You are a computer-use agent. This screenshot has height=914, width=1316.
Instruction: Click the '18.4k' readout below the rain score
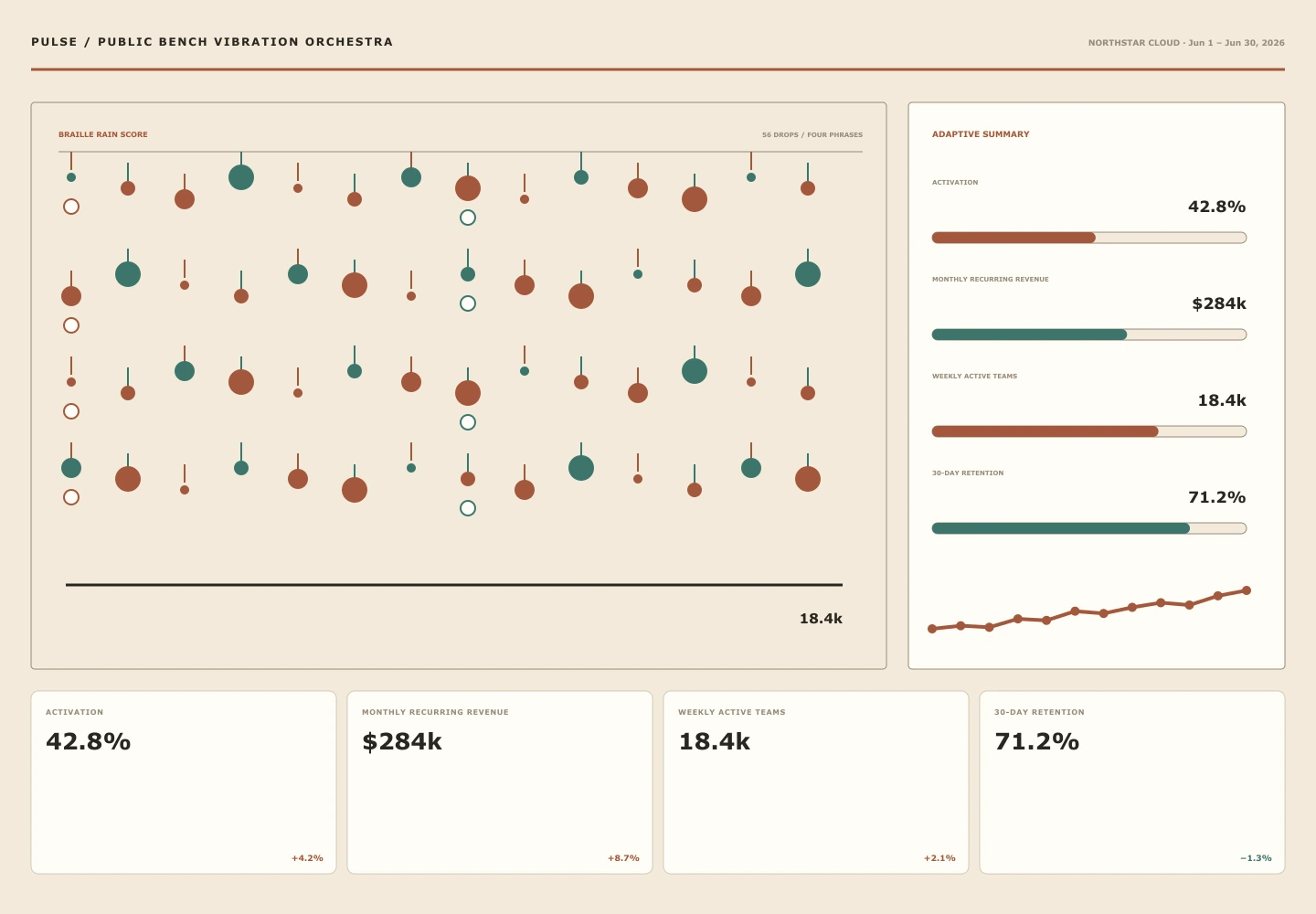[x=821, y=619]
